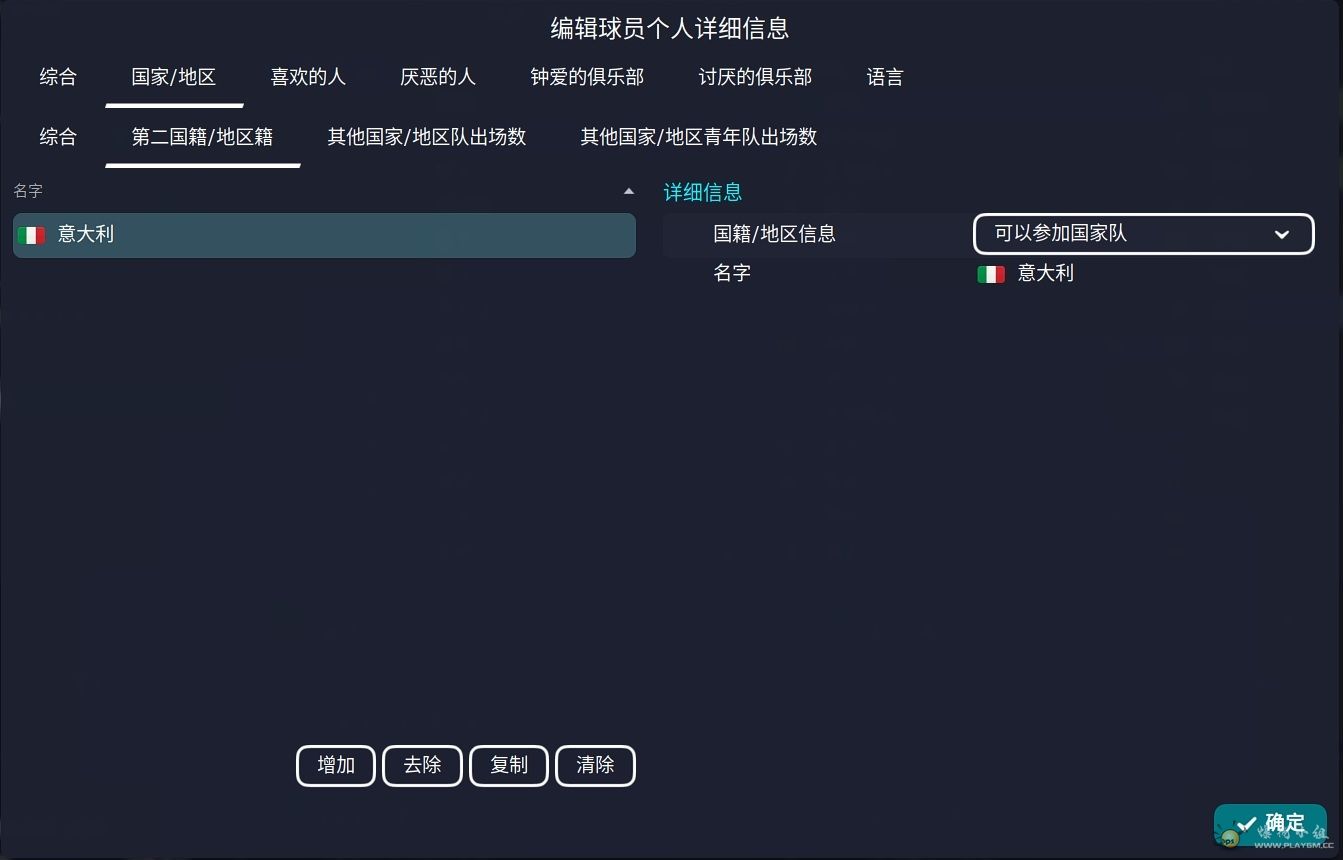Open the 其他国家/地区队出场数 sub-tab
This screenshot has width=1343, height=860.
pyautogui.click(x=427, y=137)
